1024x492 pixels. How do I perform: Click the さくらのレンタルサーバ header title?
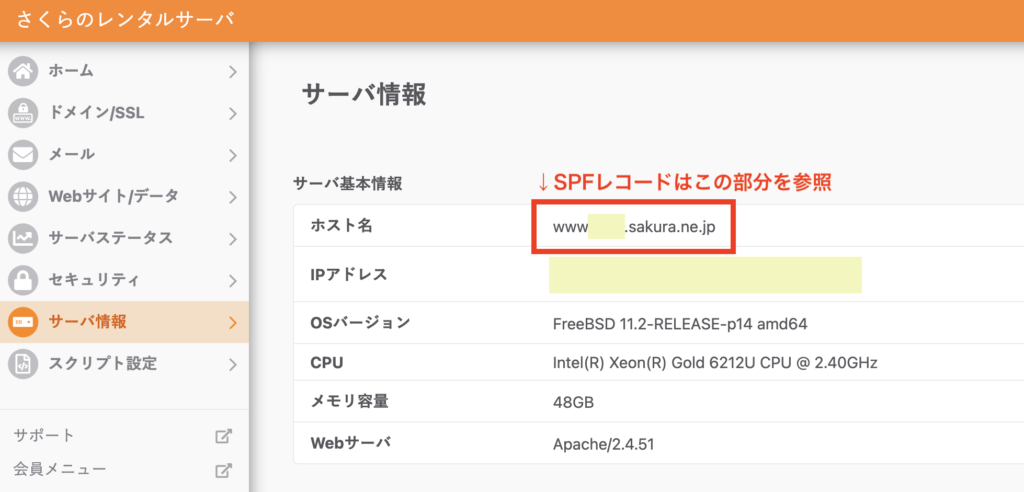tap(125, 20)
